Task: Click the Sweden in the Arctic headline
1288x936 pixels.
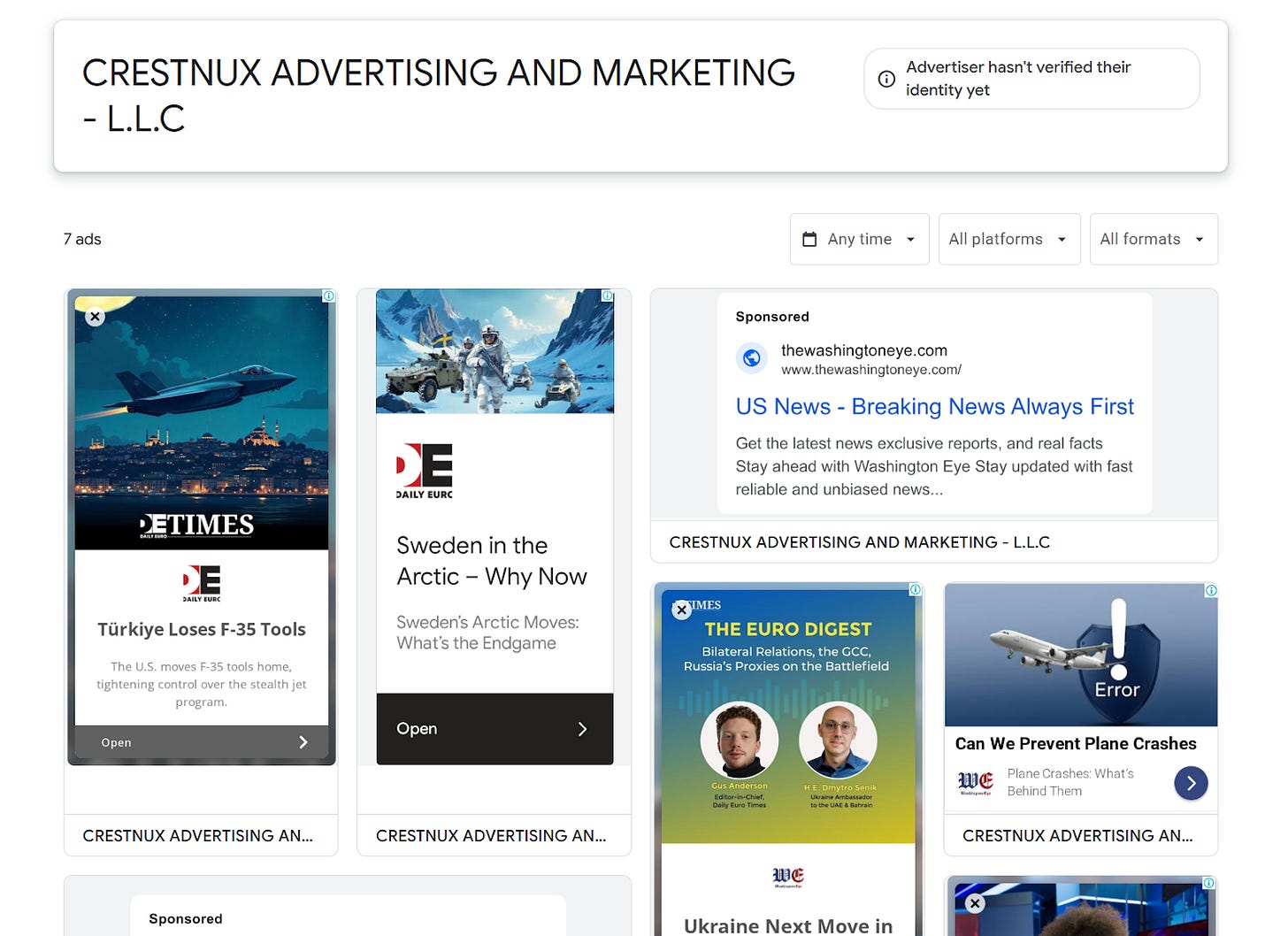Action: 491,561
